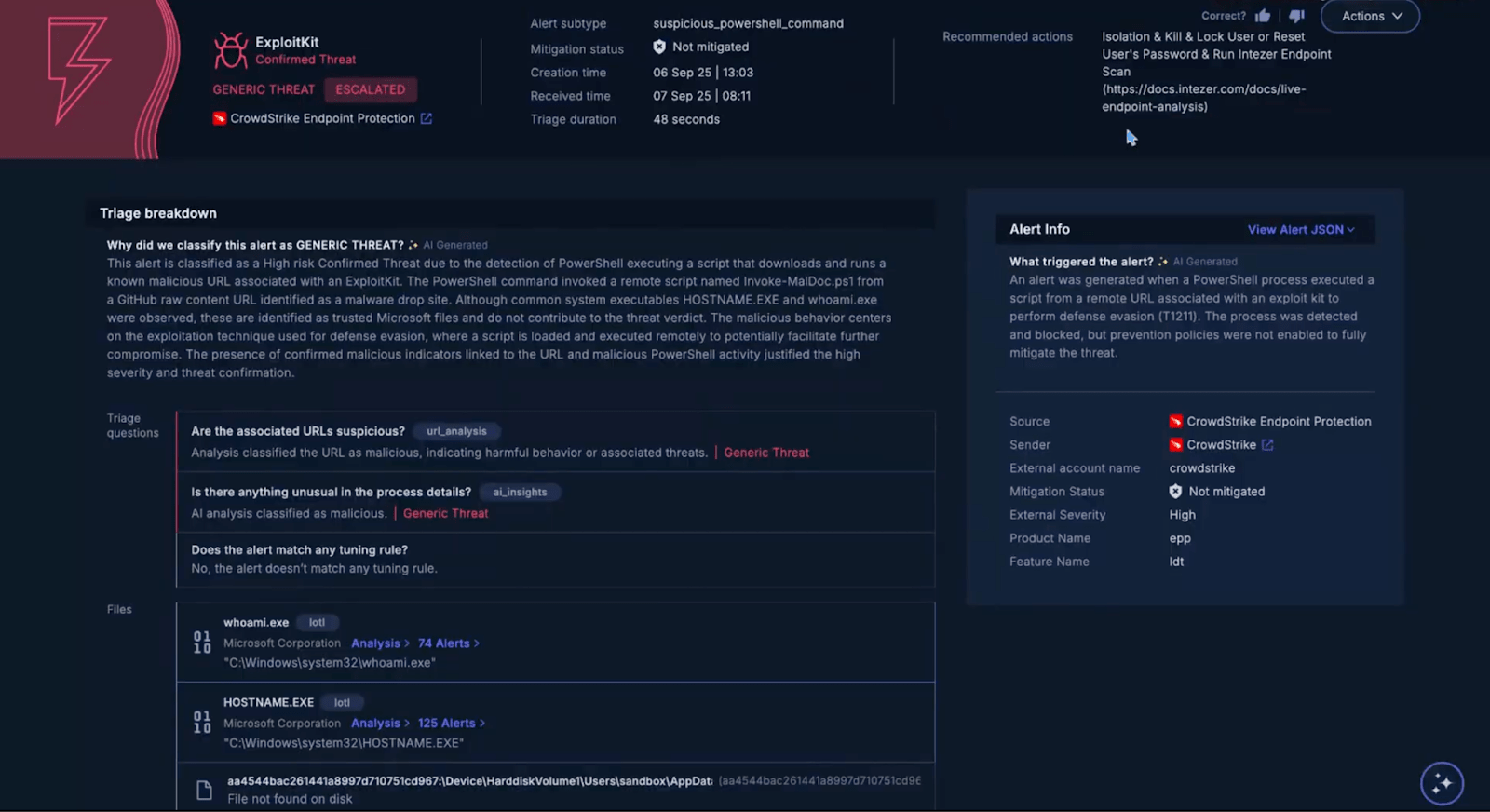This screenshot has width=1490, height=812.
Task: Click the ai_insights tag
Action: (x=520, y=493)
